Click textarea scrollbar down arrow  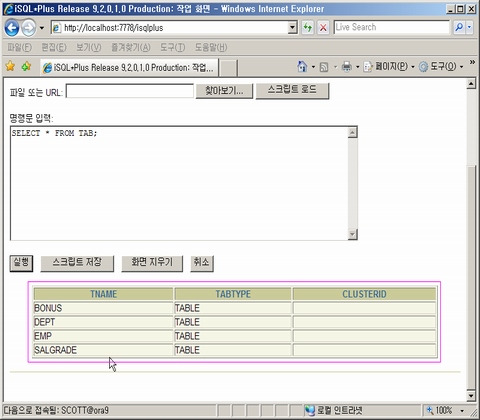[x=352, y=234]
